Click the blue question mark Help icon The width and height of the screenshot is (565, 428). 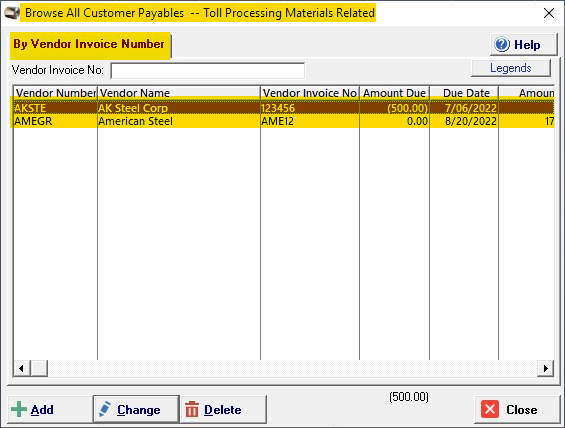[x=502, y=44]
